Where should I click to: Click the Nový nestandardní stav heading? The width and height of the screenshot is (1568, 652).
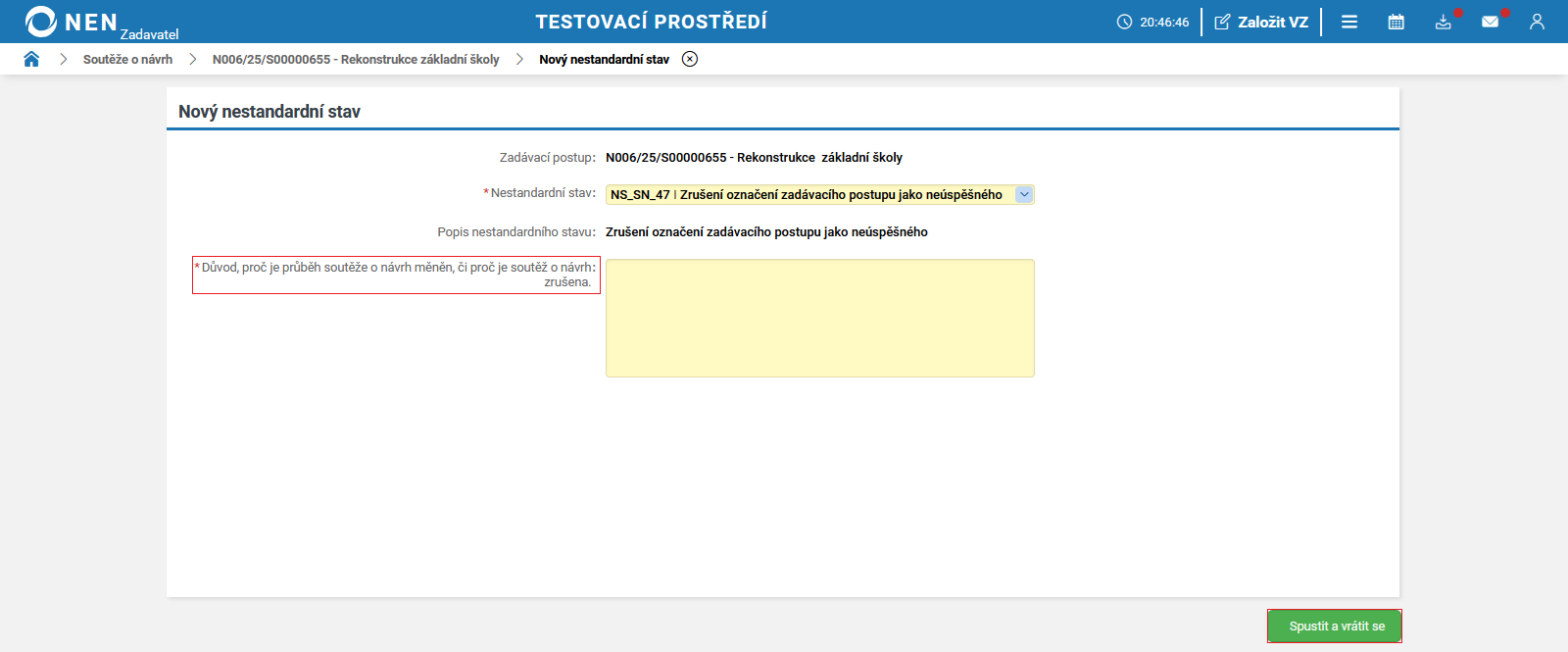click(x=269, y=112)
